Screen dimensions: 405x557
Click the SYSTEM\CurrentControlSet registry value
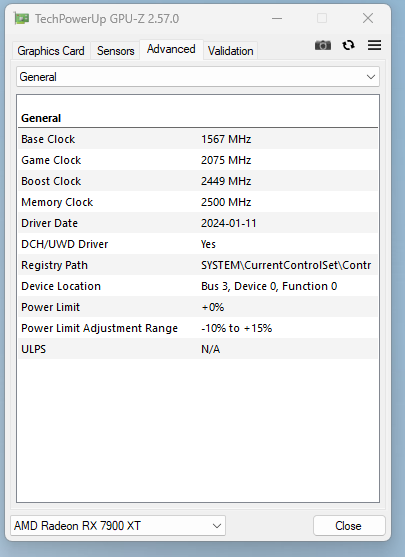[286, 265]
